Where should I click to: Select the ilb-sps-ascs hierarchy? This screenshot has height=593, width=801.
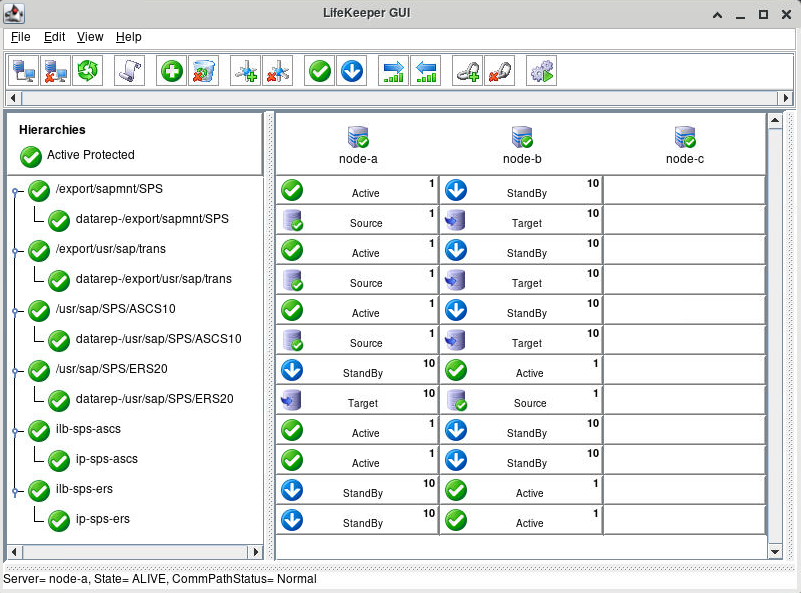(88, 429)
